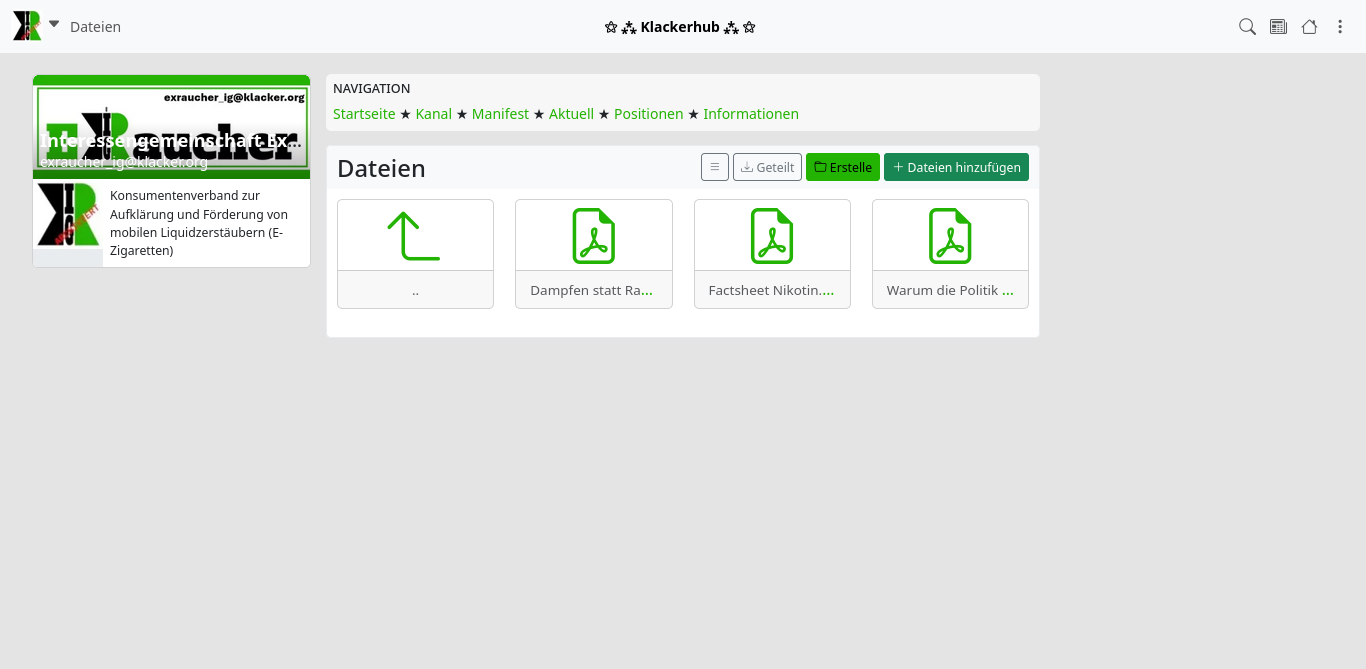The height and width of the screenshot is (669, 1366).
Task: Click the newspaper icon in top bar
Action: coord(1278,27)
